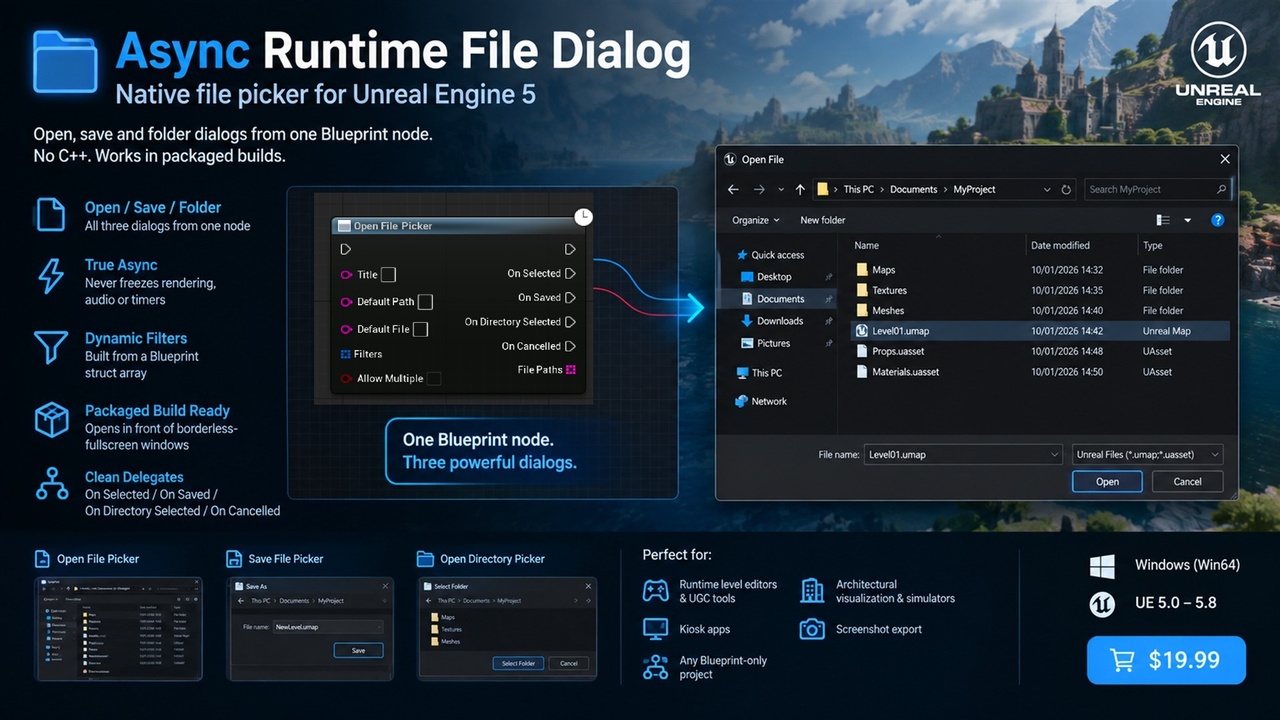The height and width of the screenshot is (720, 1280).
Task: Enable the Allow Multiple checkbox
Action: tap(434, 378)
